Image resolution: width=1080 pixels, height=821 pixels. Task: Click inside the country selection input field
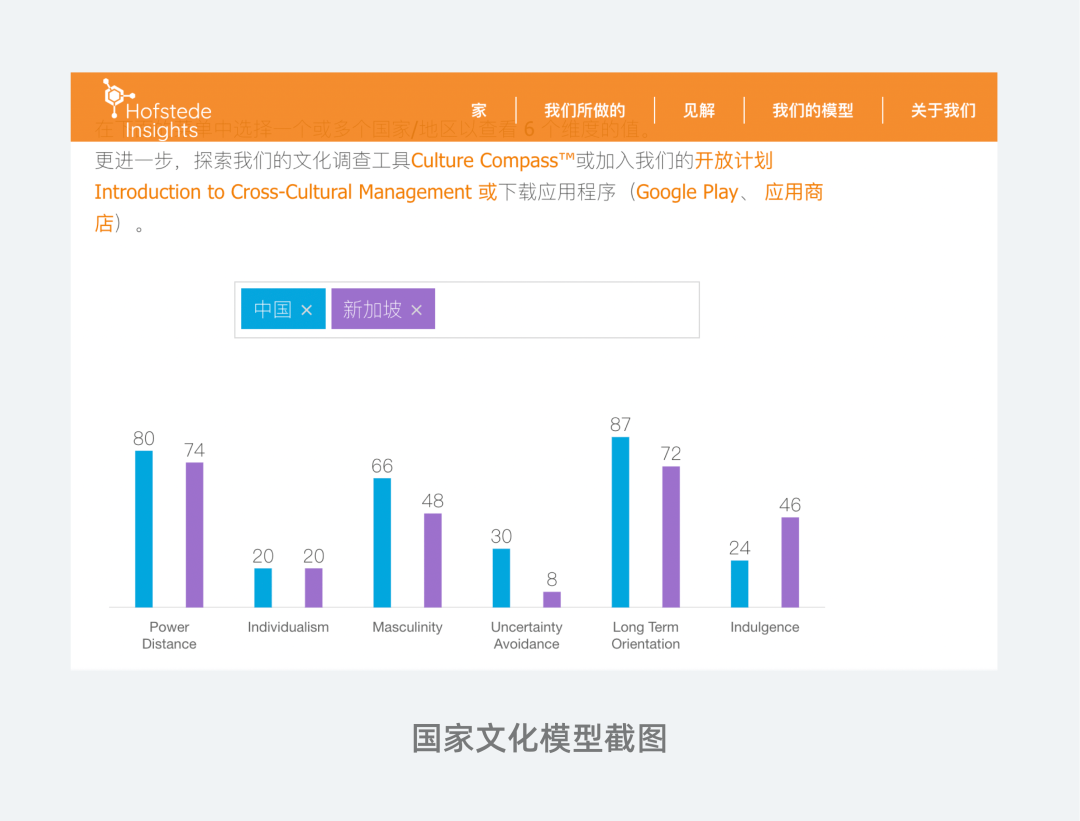coord(565,310)
